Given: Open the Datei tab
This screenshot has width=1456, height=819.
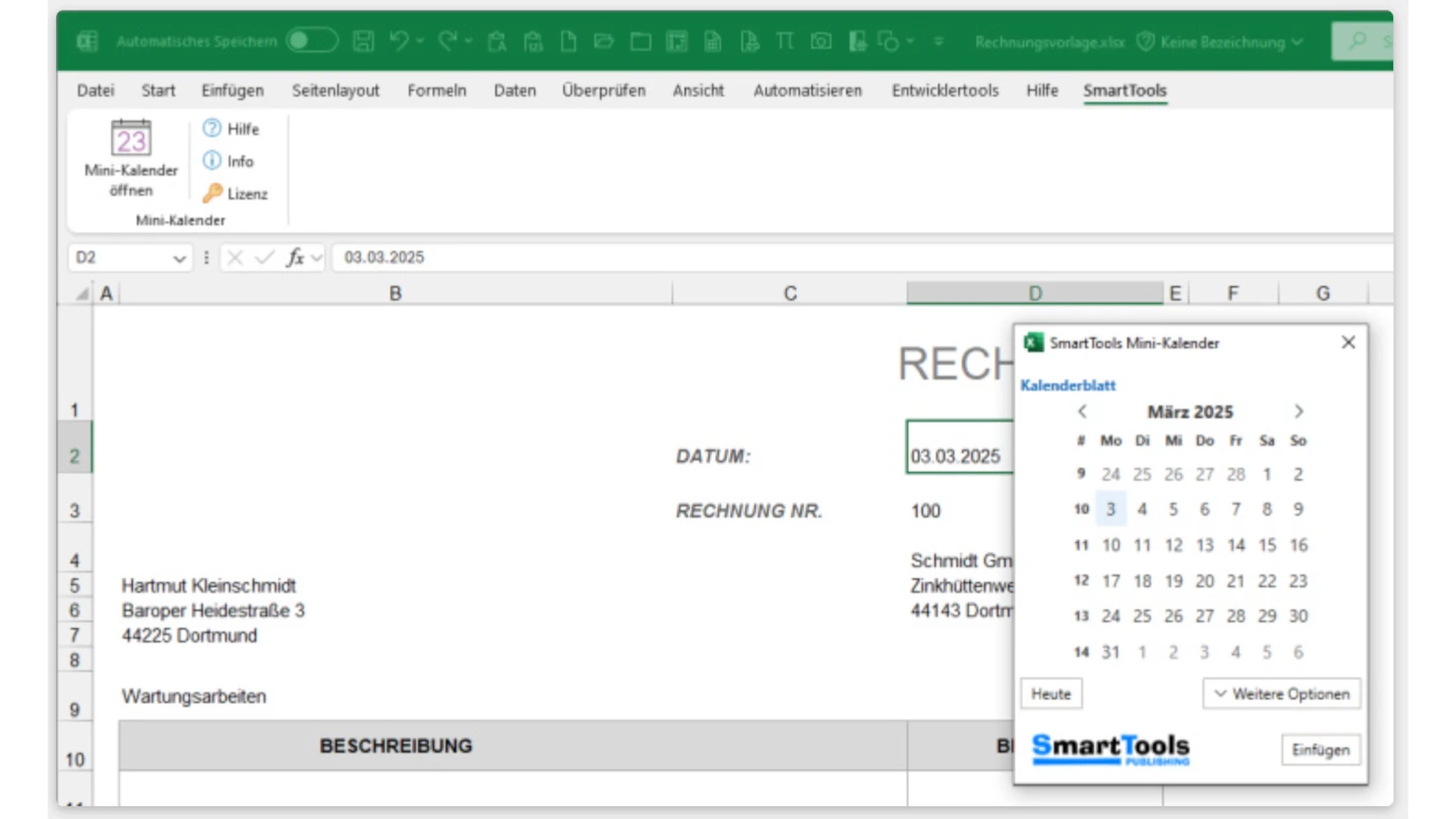Looking at the screenshot, I should 95,90.
